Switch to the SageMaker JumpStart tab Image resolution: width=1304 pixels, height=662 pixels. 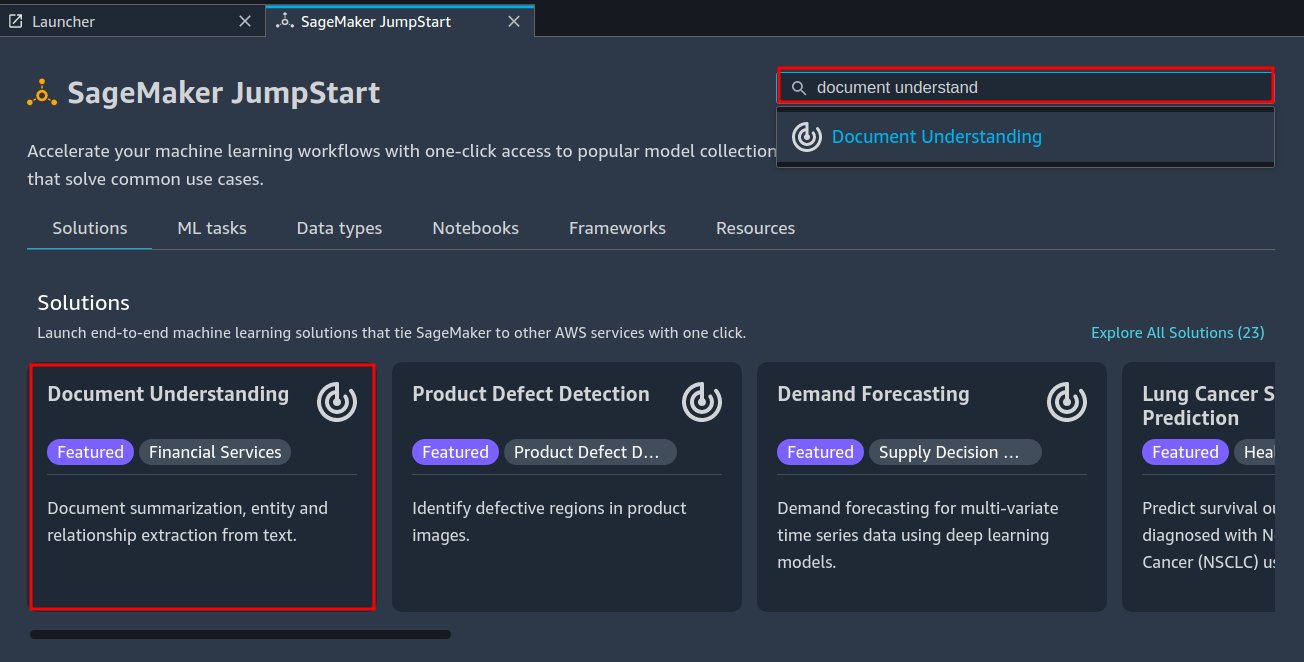(400, 21)
